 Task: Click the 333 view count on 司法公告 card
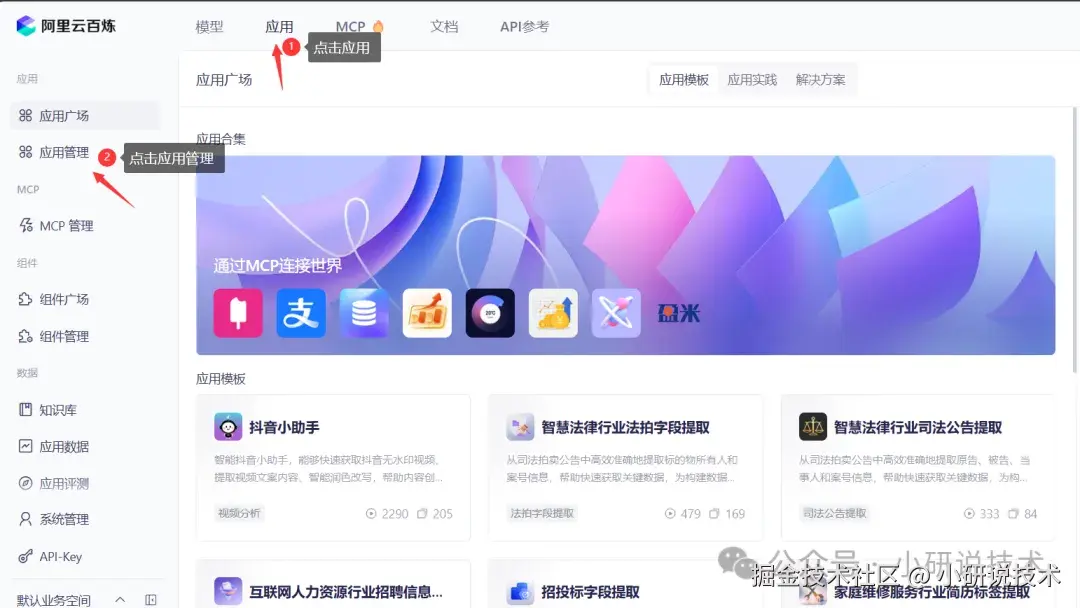(982, 514)
